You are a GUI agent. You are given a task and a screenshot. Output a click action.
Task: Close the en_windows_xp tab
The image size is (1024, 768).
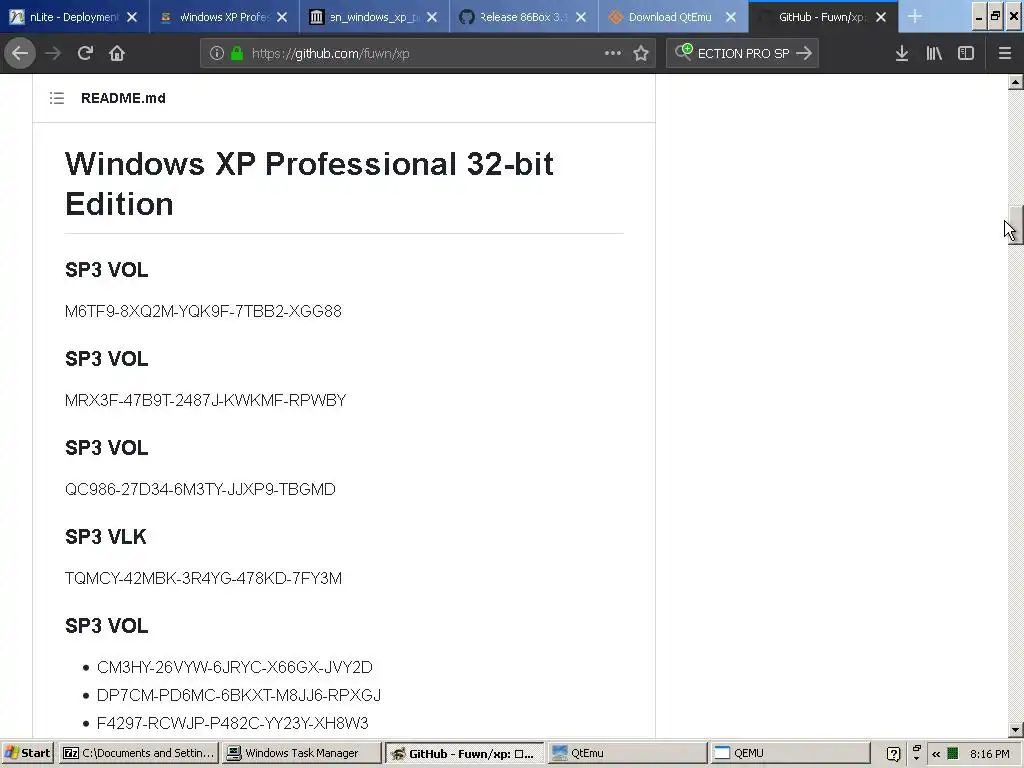click(x=432, y=17)
